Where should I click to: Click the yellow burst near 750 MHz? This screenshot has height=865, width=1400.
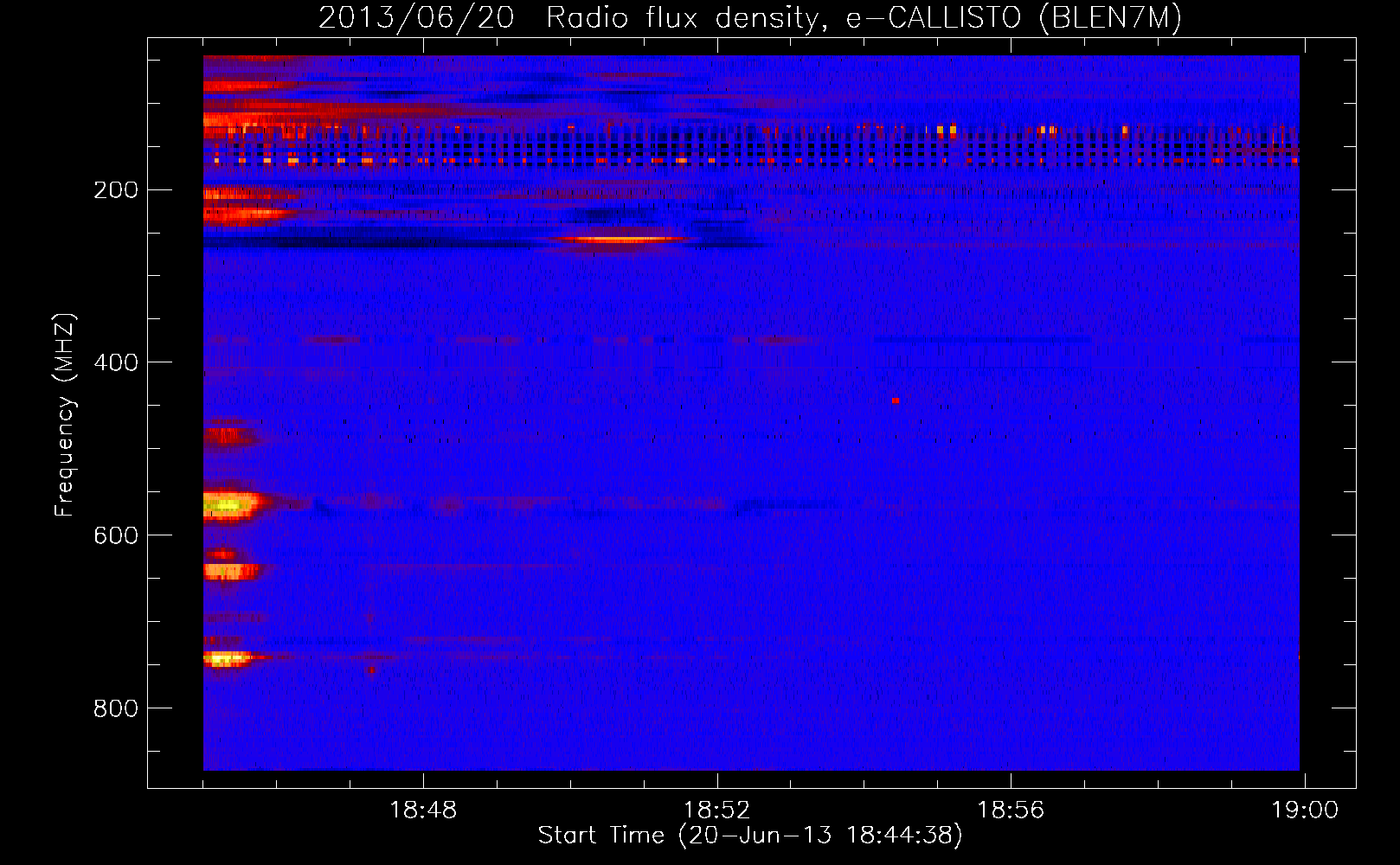227,659
